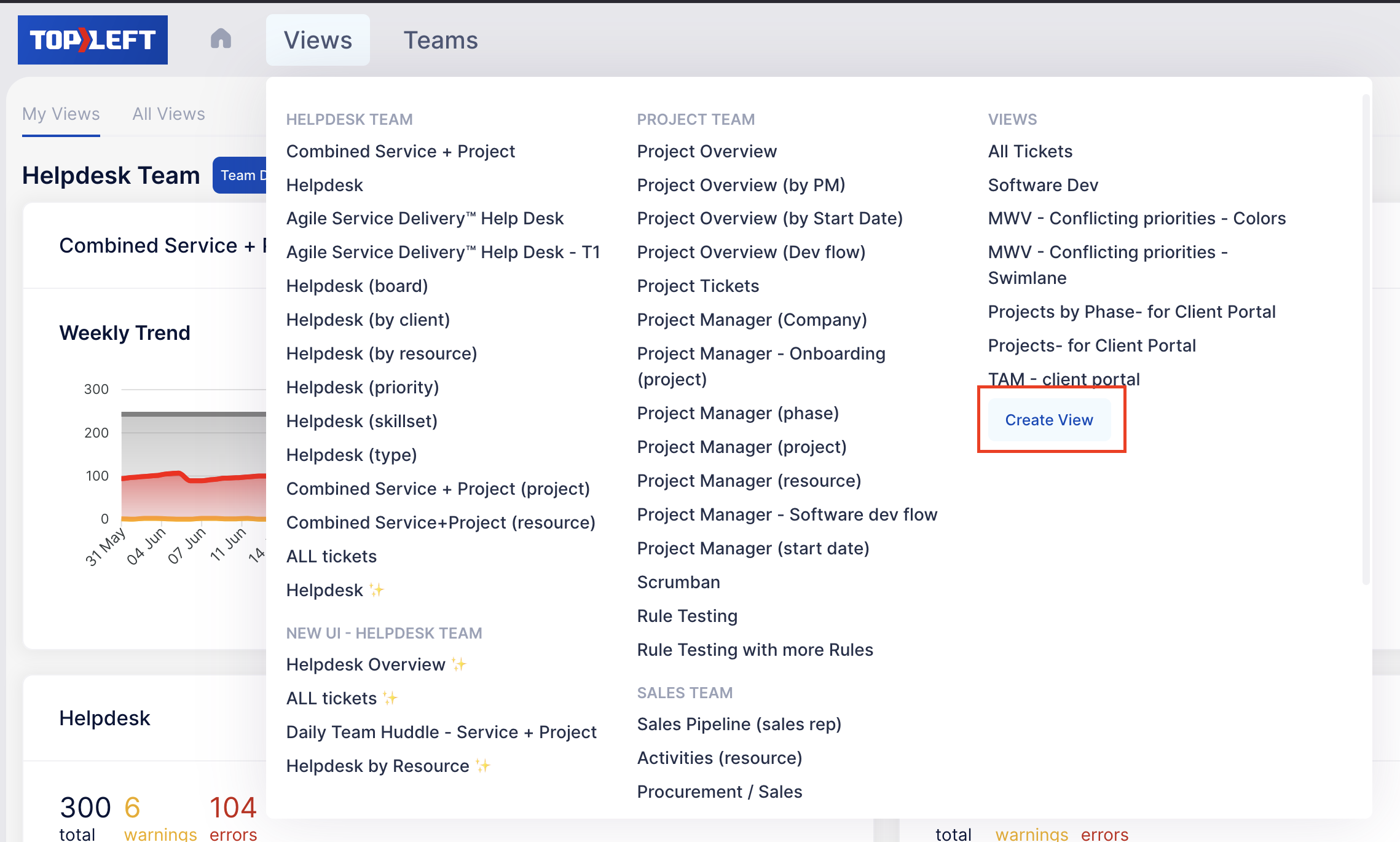Viewport: 1400px width, 842px height.
Task: Choose Helpdesk (priority) view
Action: click(363, 387)
